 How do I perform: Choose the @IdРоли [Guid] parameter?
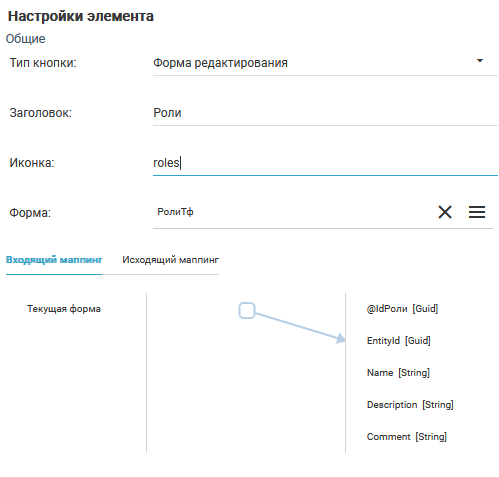coord(402,309)
